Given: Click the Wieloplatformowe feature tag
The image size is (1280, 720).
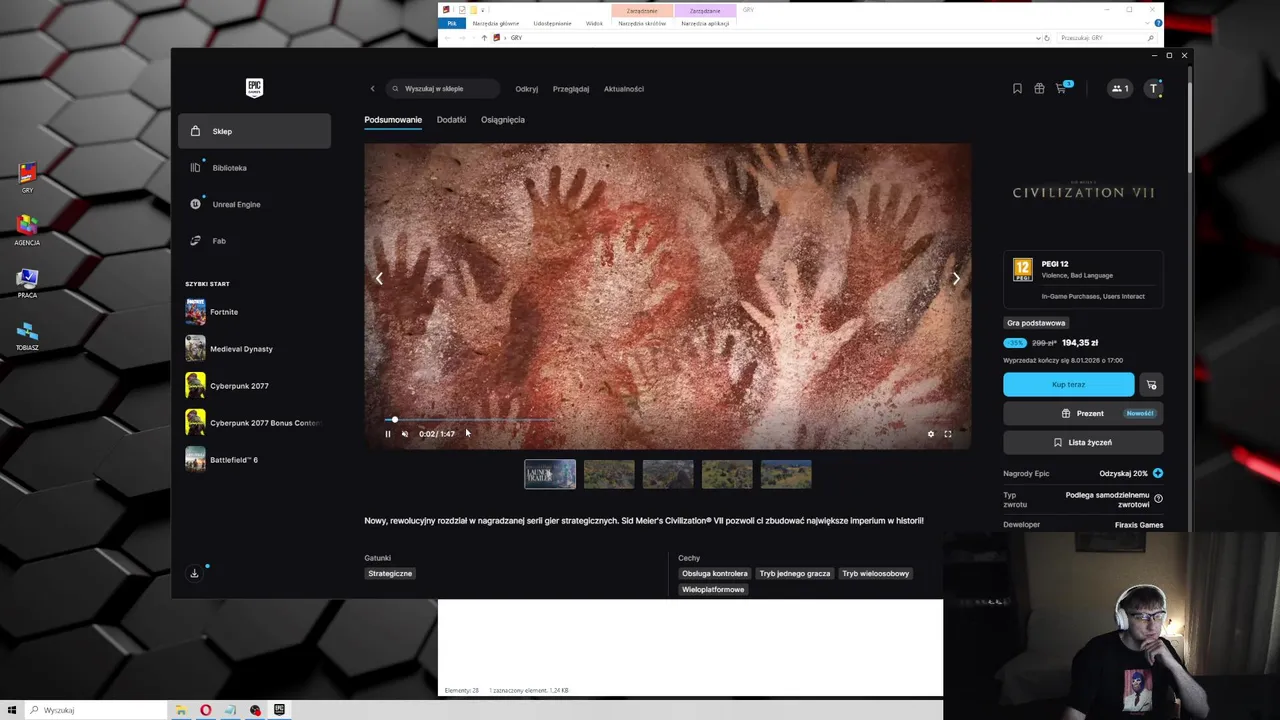Looking at the screenshot, I should tap(713, 590).
